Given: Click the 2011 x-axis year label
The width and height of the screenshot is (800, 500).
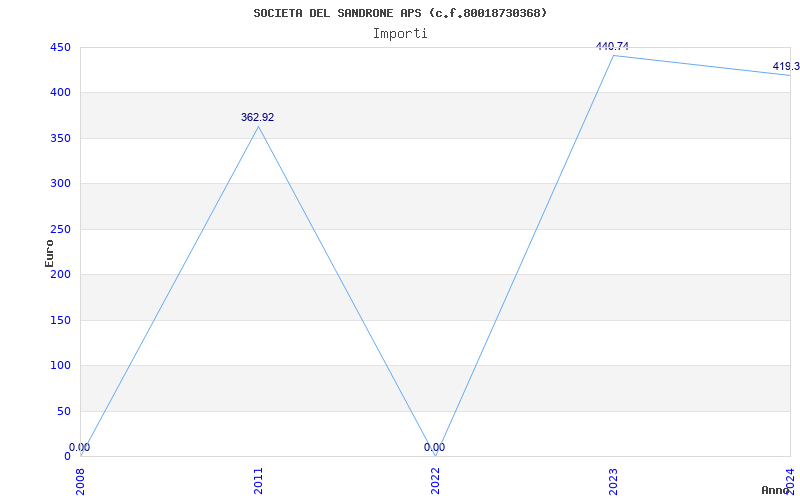Looking at the screenshot, I should coord(258,481).
